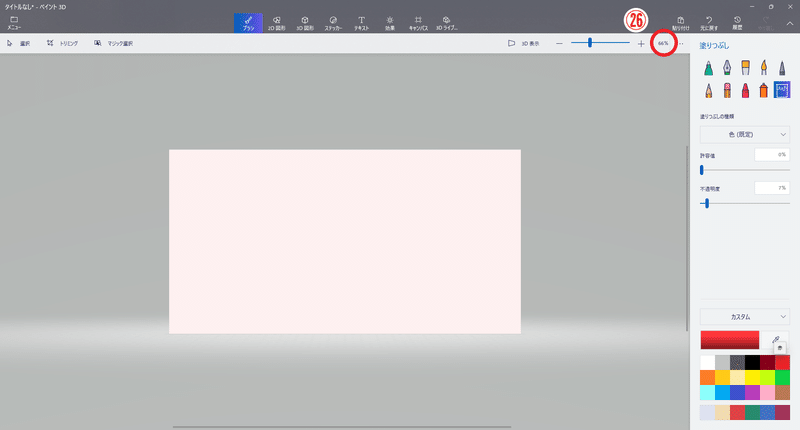Choose the green color swatch
The image size is (800, 430).
(x=782, y=377)
